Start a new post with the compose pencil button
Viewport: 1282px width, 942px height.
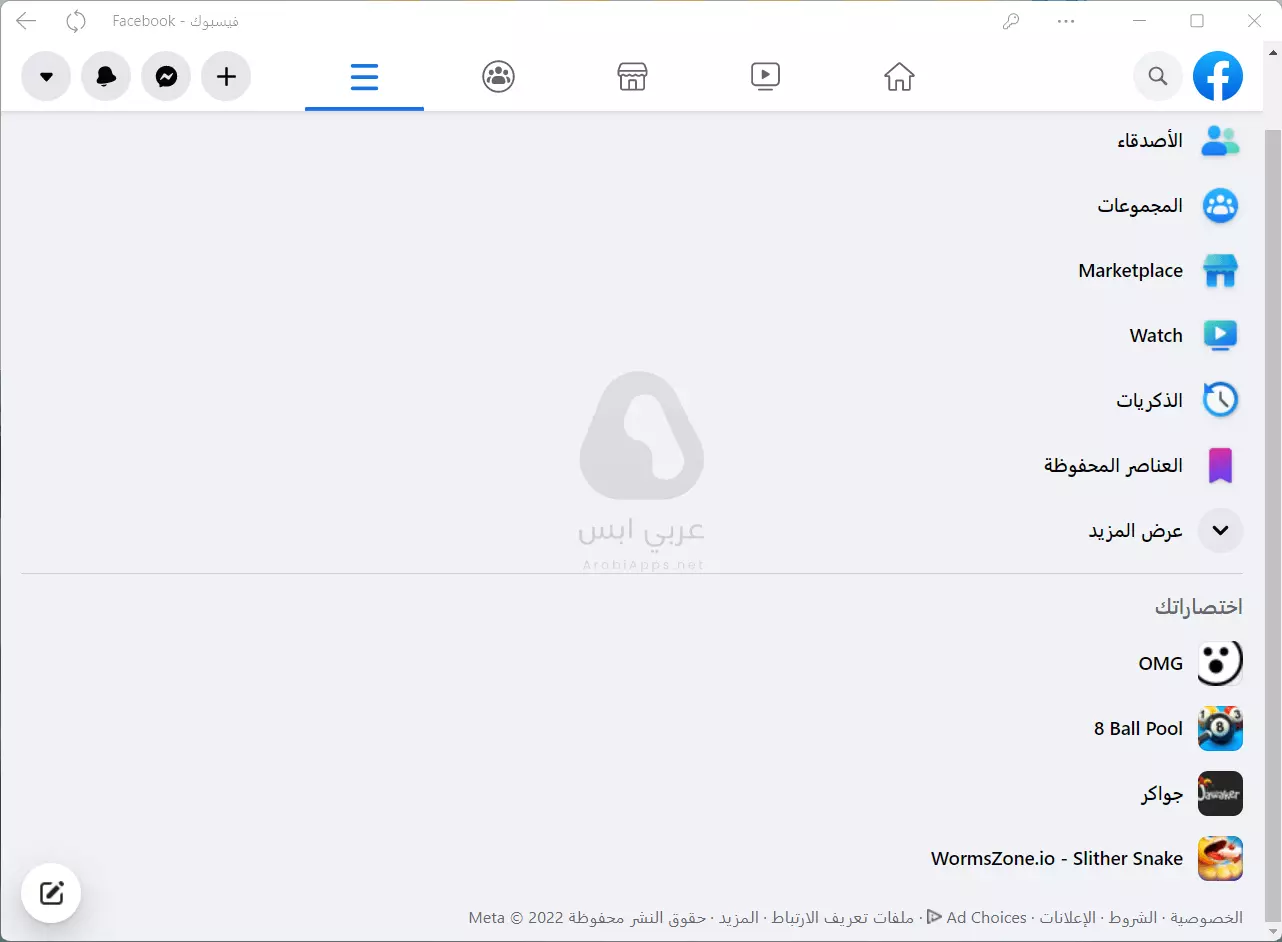(x=51, y=892)
